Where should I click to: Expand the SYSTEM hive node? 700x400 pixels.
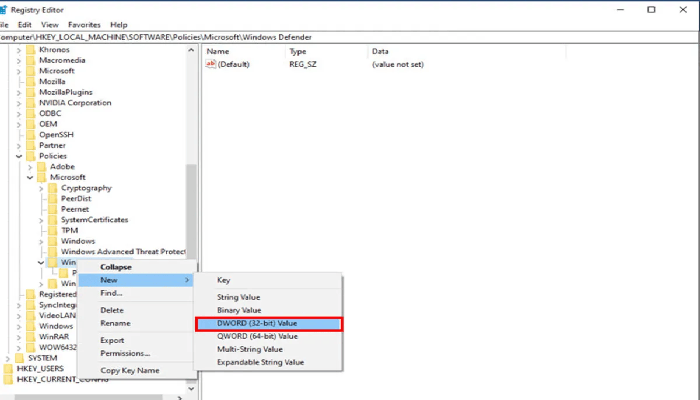point(8,358)
